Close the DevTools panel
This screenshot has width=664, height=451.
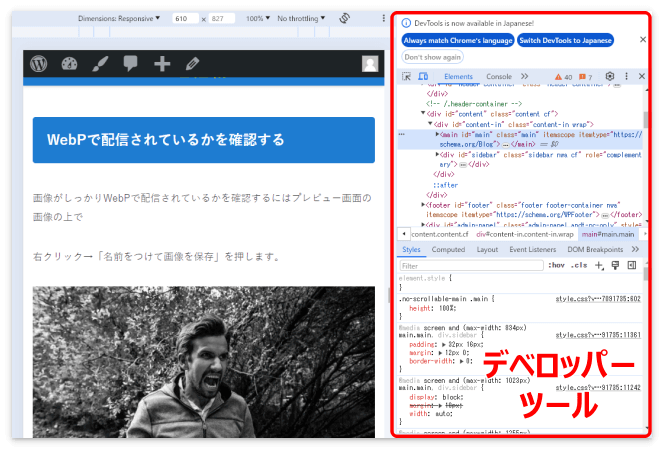(642, 76)
